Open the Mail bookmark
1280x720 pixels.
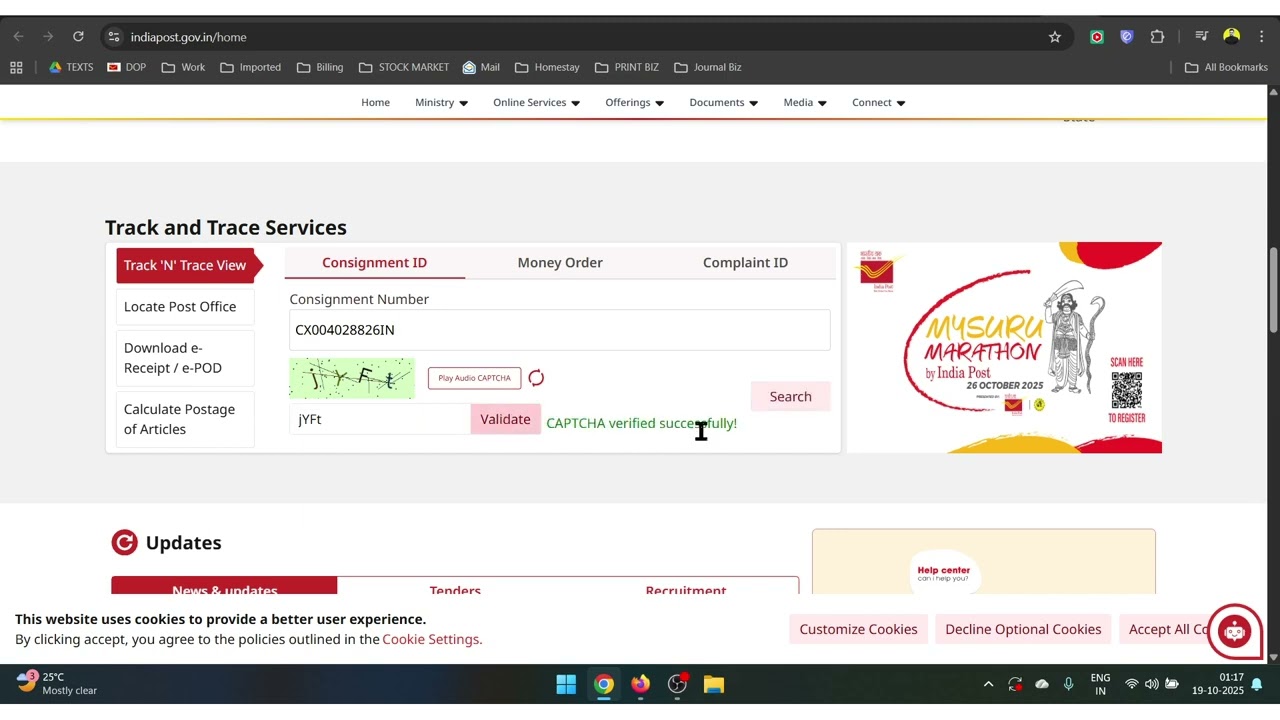tap(481, 67)
